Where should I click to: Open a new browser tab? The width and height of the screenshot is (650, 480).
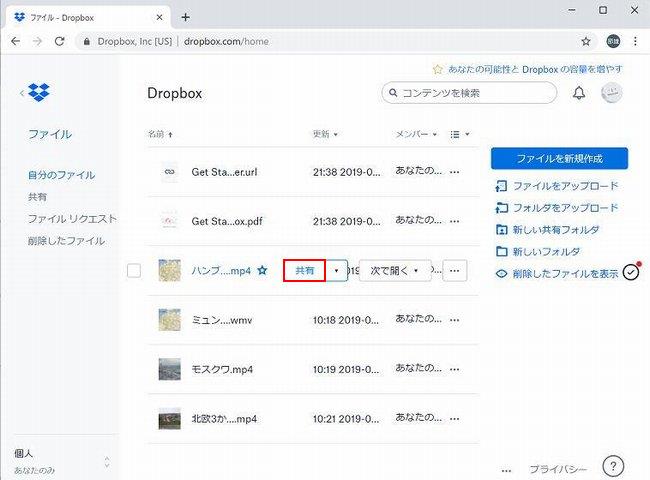point(186,17)
